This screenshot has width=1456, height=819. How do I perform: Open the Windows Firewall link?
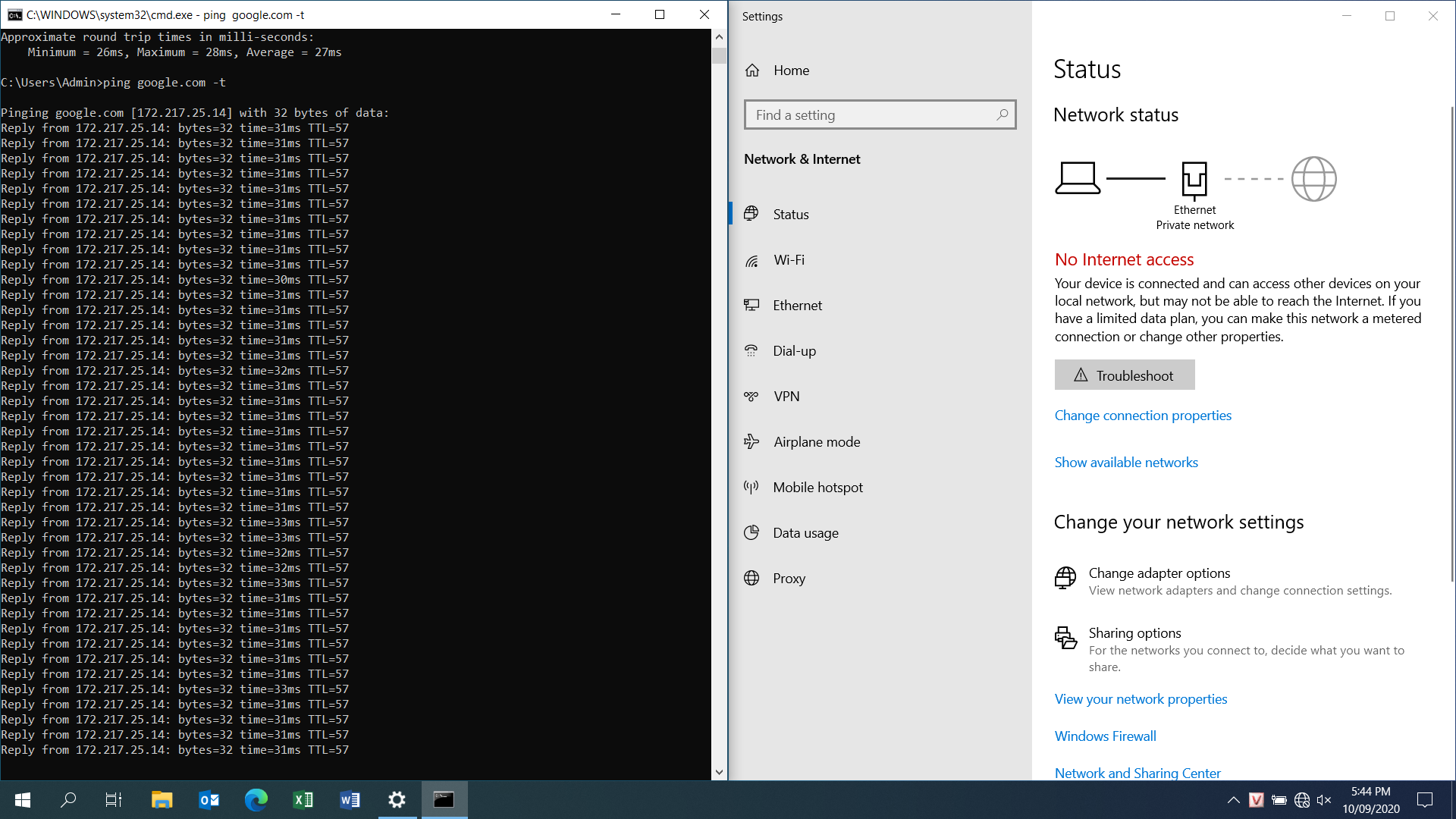(x=1105, y=736)
